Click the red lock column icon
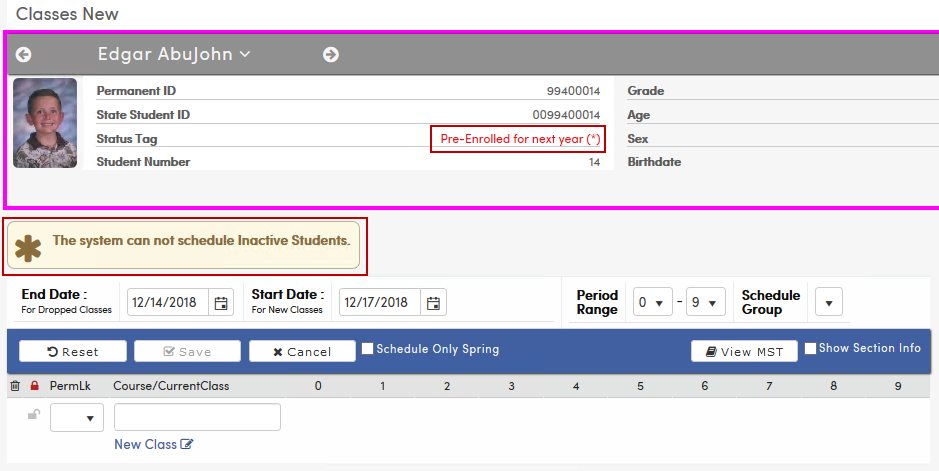 pyautogui.click(x=34, y=386)
